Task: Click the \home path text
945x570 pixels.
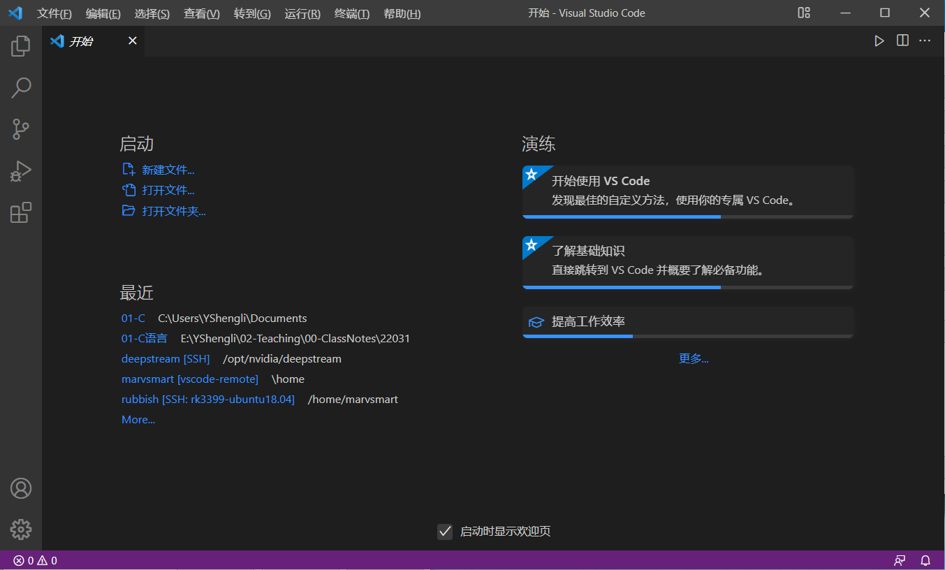Action: tap(288, 379)
